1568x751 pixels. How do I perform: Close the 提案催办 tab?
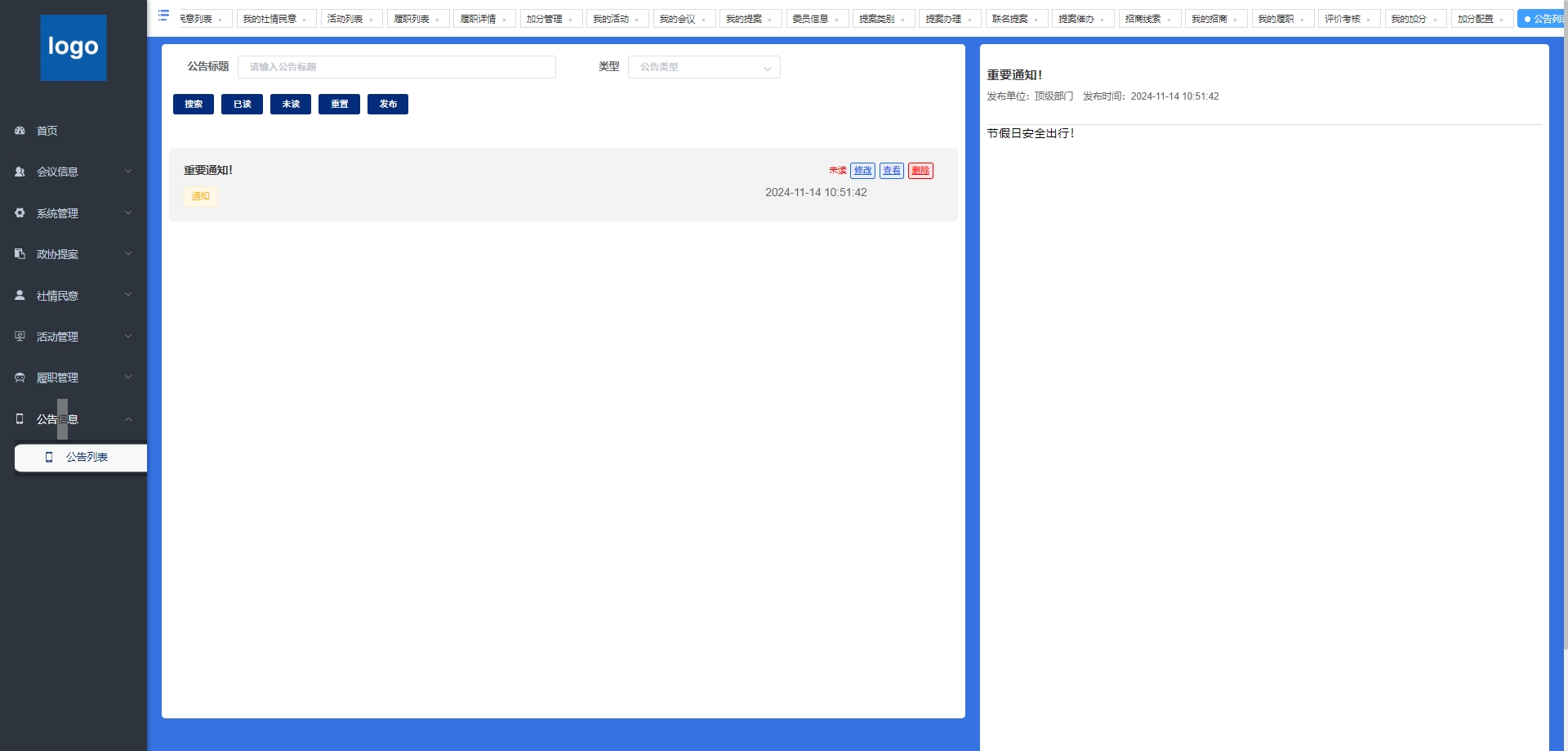point(1102,20)
